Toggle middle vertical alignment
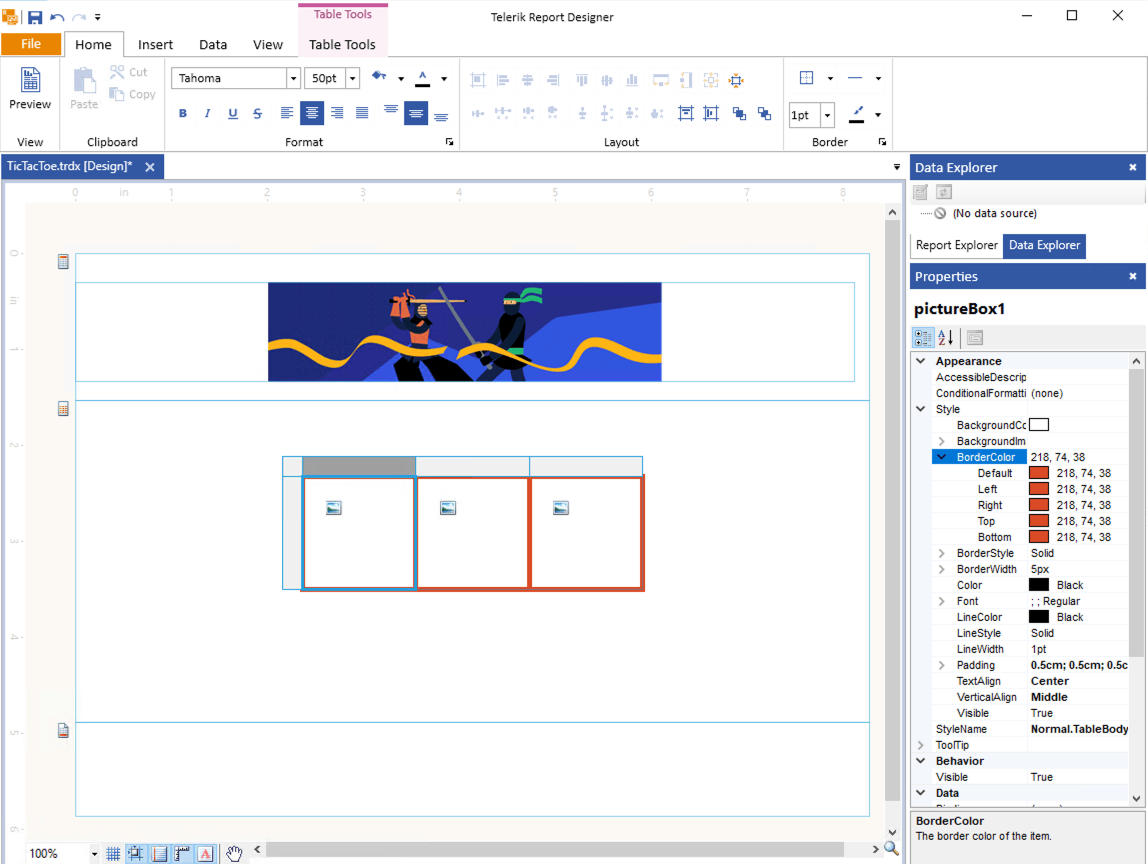 tap(416, 113)
